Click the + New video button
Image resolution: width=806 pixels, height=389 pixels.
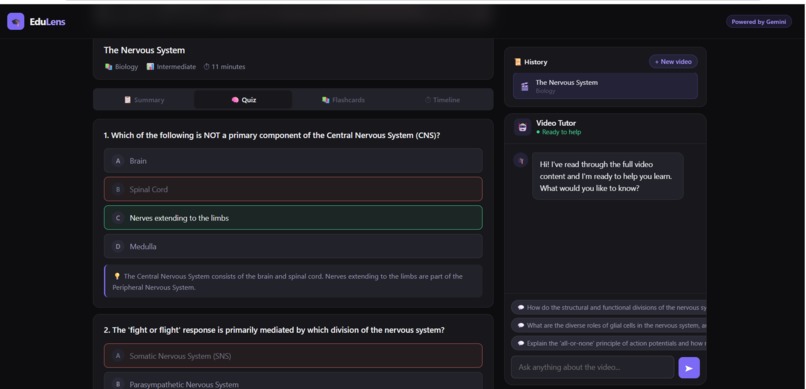pyautogui.click(x=673, y=62)
